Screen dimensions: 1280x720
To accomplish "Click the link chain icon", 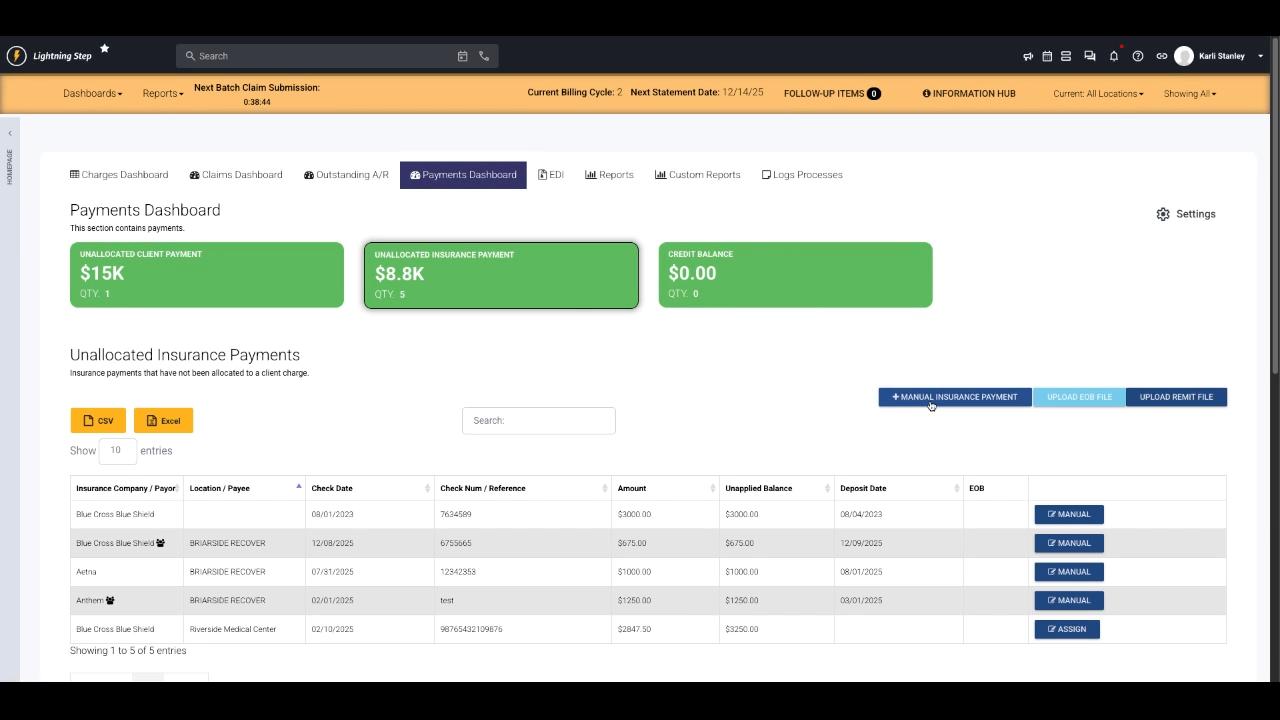I will click(1161, 56).
